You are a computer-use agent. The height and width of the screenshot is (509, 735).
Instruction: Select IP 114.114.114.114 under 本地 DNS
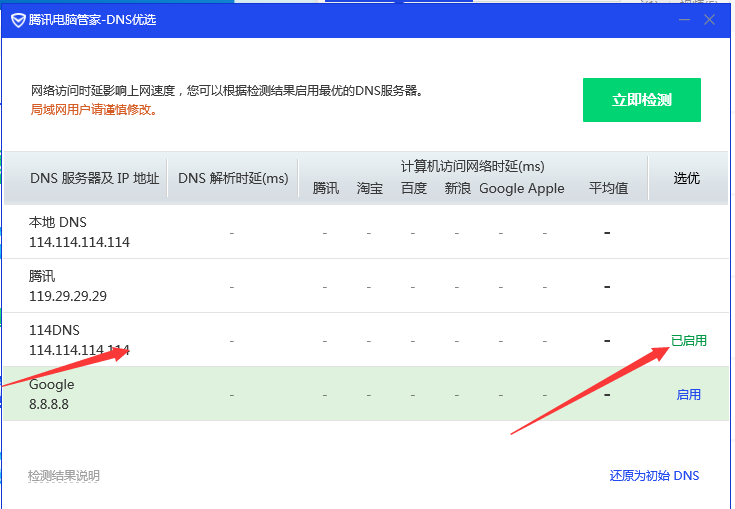tap(79, 242)
